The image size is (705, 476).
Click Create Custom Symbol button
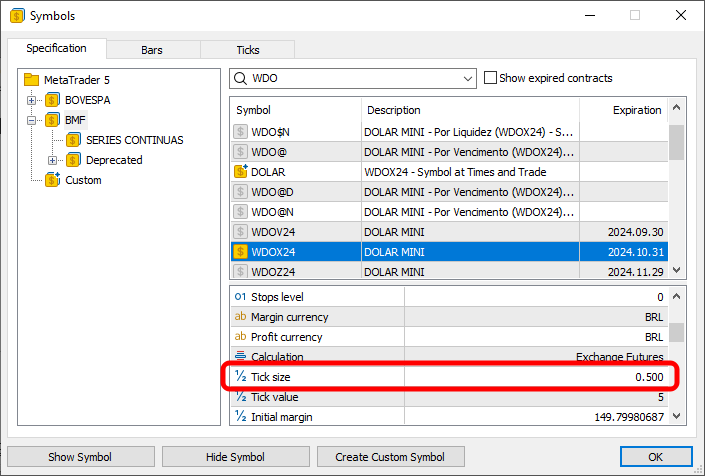coord(390,457)
